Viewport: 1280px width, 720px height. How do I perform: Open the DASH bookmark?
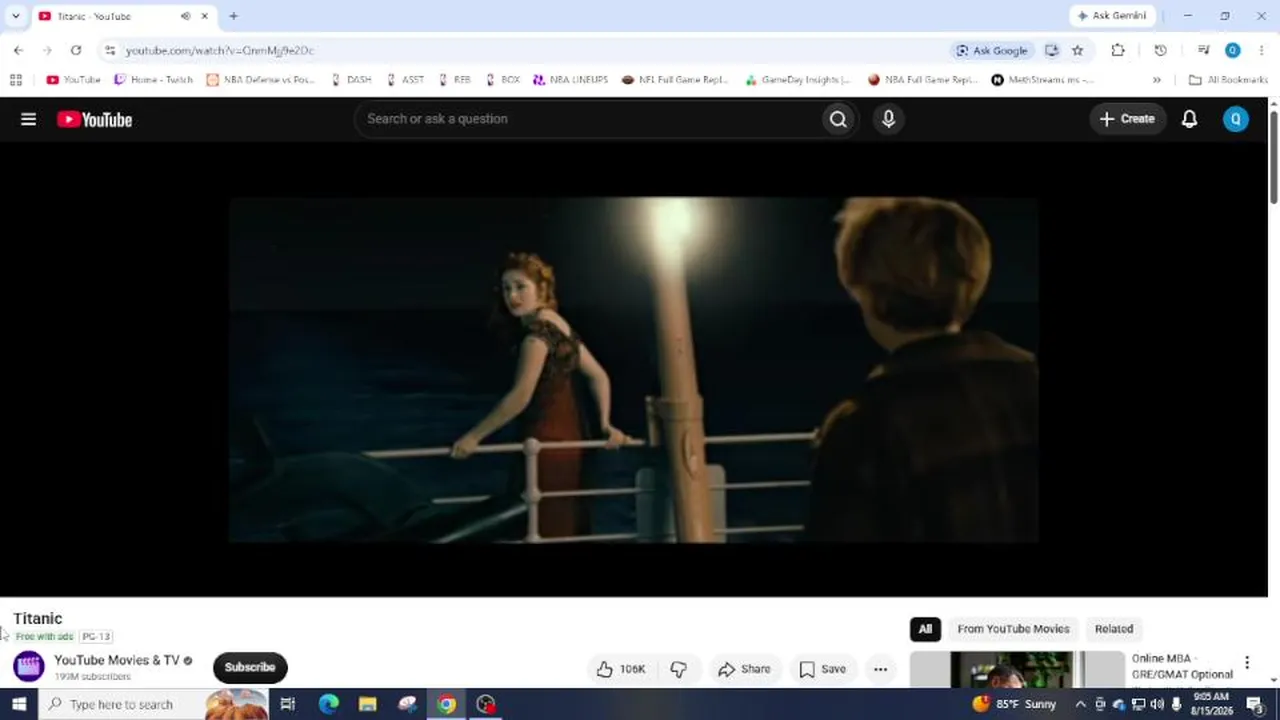pyautogui.click(x=351, y=80)
